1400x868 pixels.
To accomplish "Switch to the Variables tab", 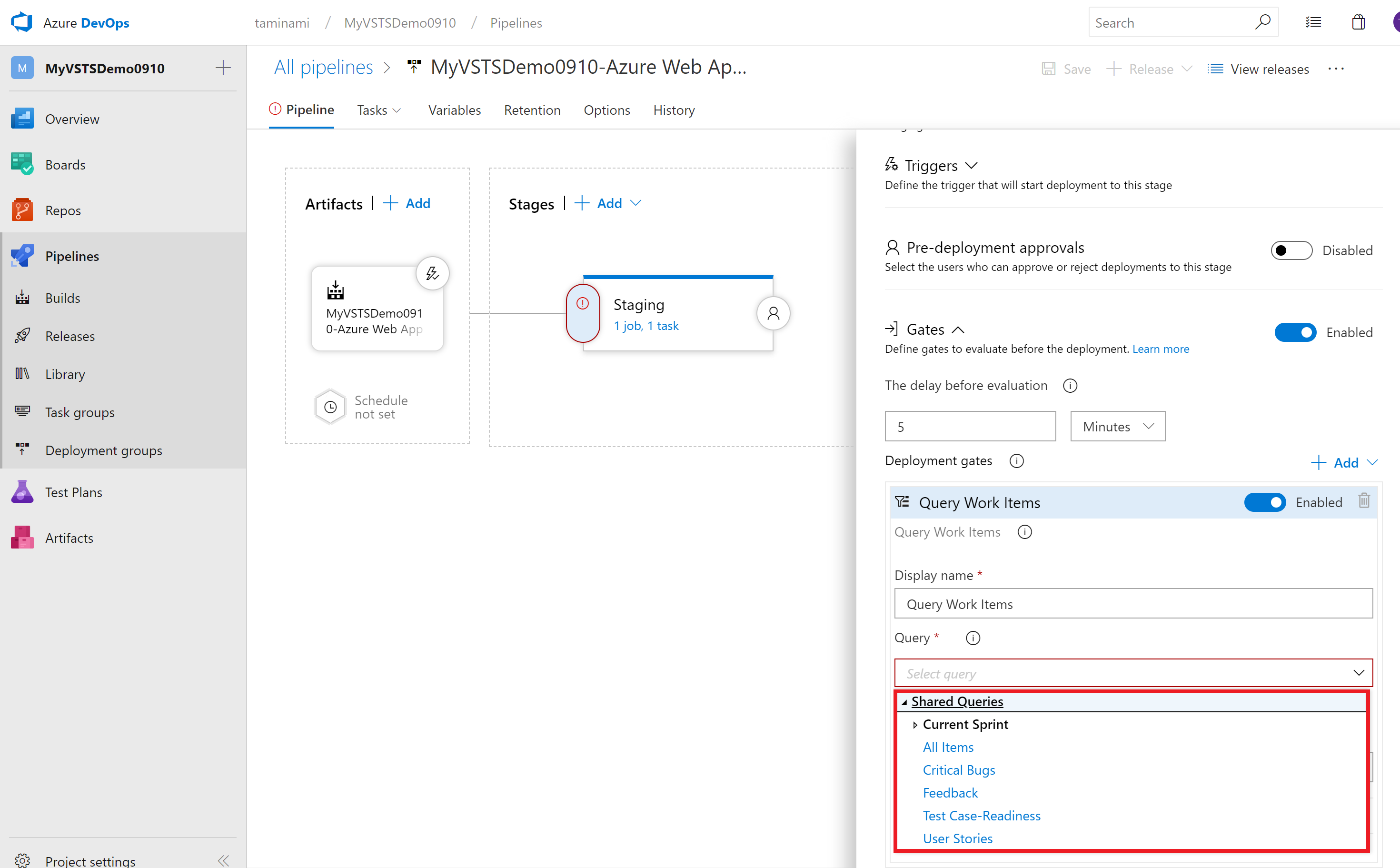I will (455, 110).
